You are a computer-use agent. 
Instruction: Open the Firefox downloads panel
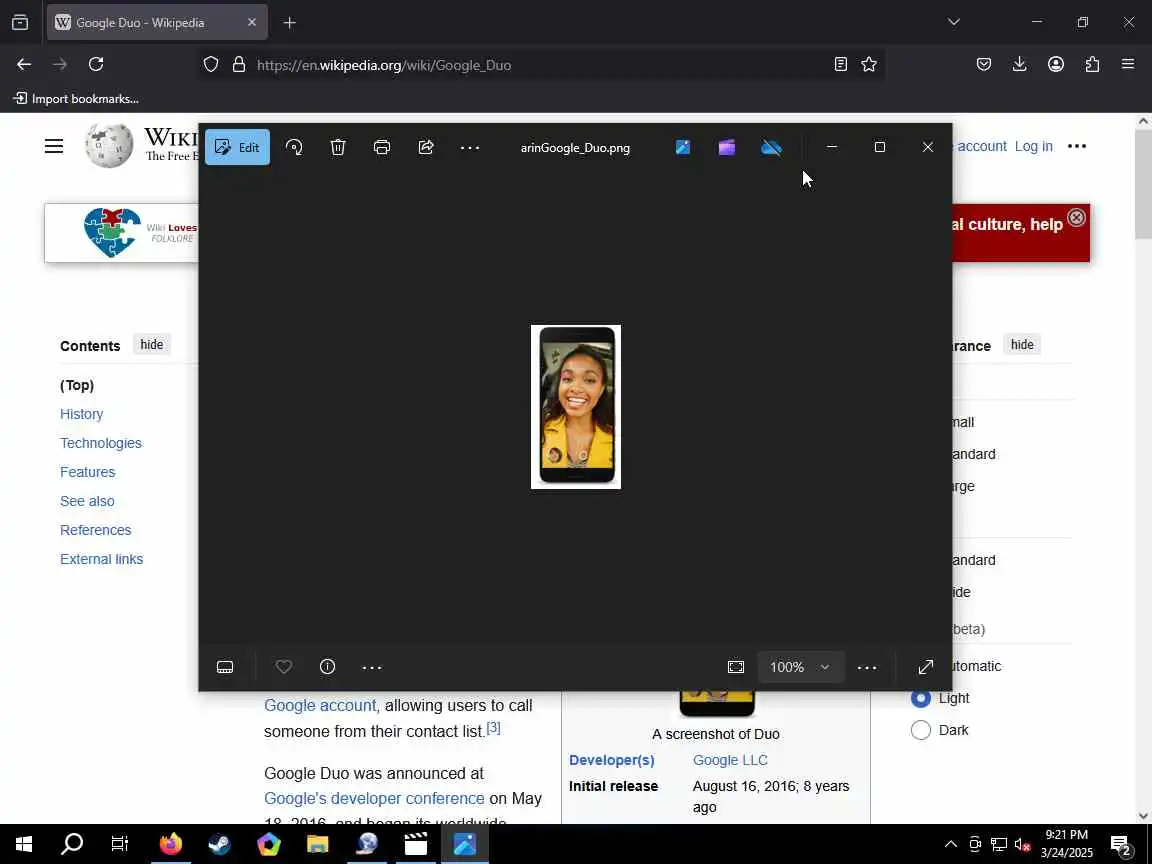(x=1020, y=65)
